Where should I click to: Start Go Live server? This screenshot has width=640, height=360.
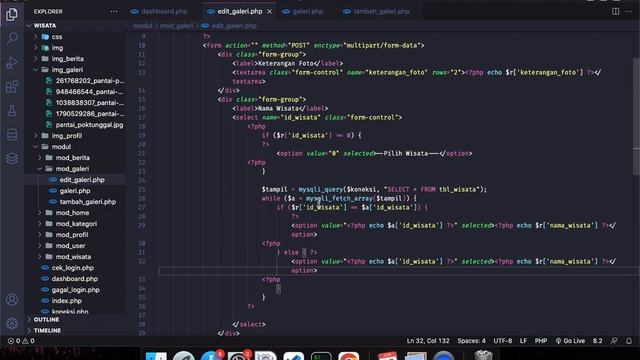pos(570,341)
